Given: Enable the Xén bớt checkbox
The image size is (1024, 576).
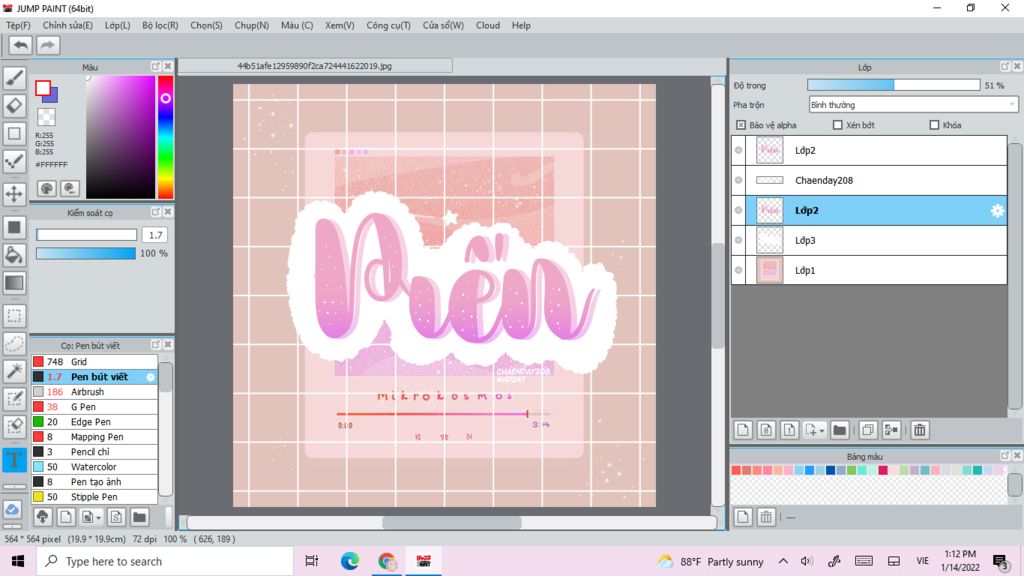Looking at the screenshot, I should 837,125.
